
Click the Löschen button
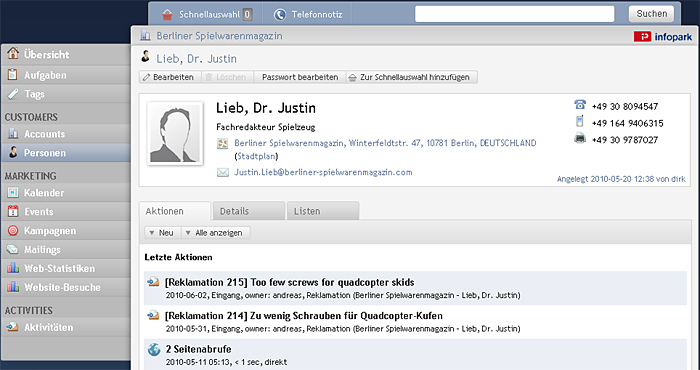[x=227, y=77]
